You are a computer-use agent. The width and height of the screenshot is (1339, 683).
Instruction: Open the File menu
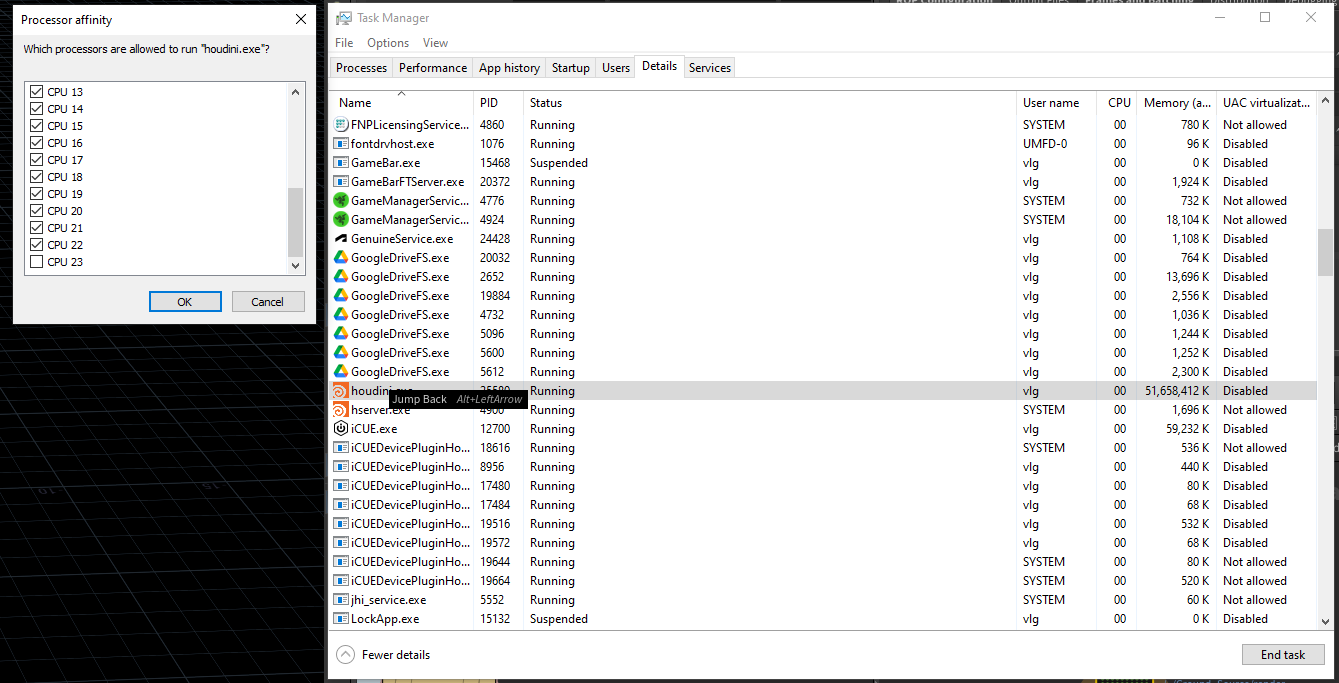pos(344,43)
